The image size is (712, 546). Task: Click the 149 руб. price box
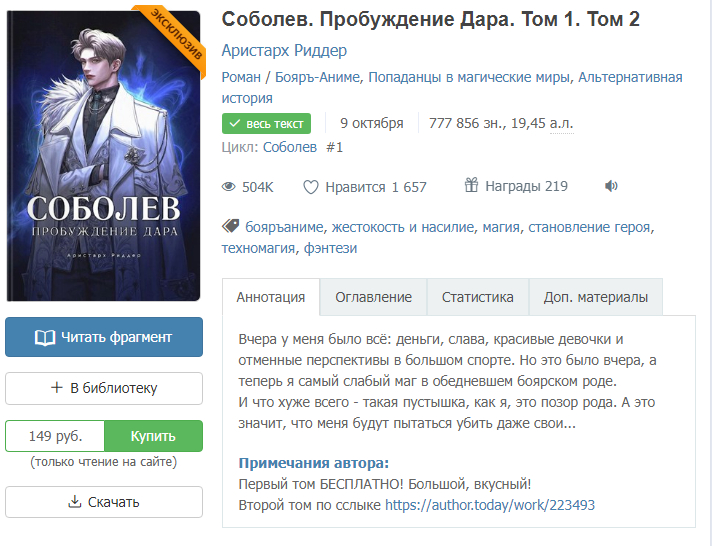point(55,436)
